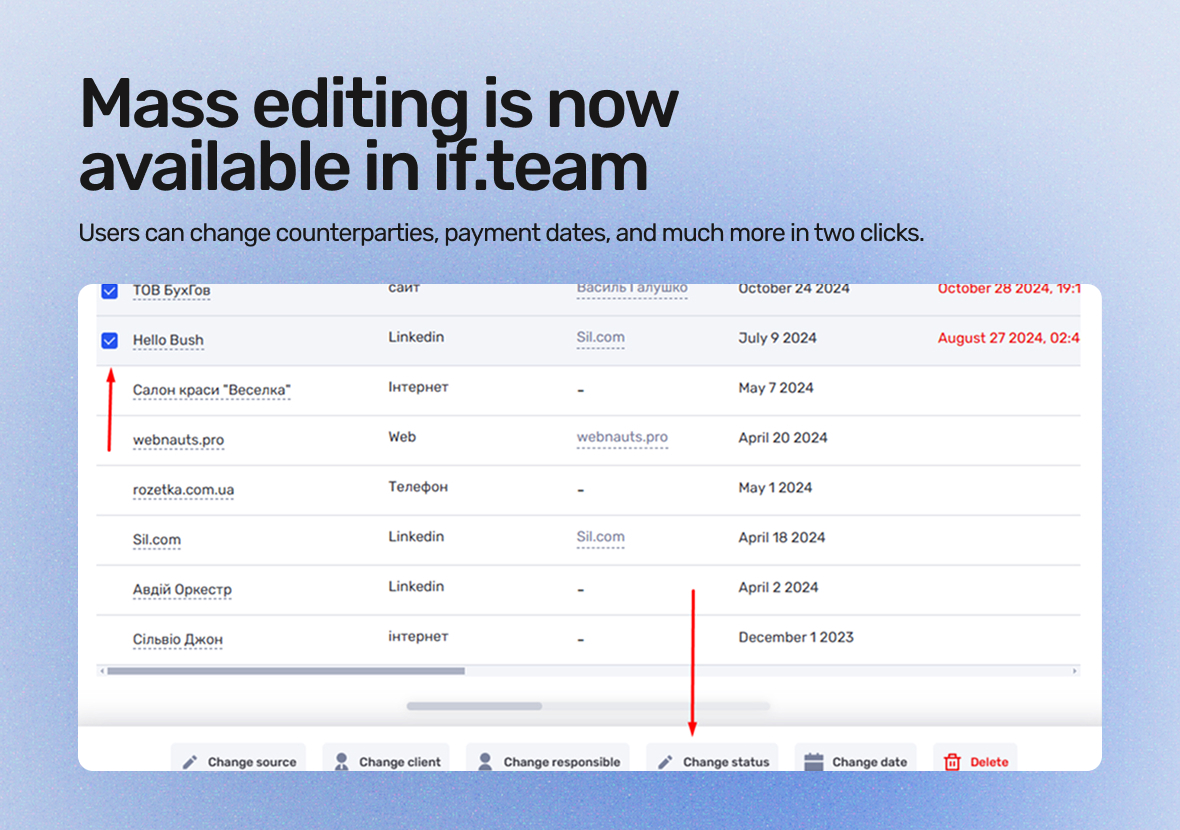Open the Сільвіо Джон record link
1180x830 pixels.
coord(178,640)
